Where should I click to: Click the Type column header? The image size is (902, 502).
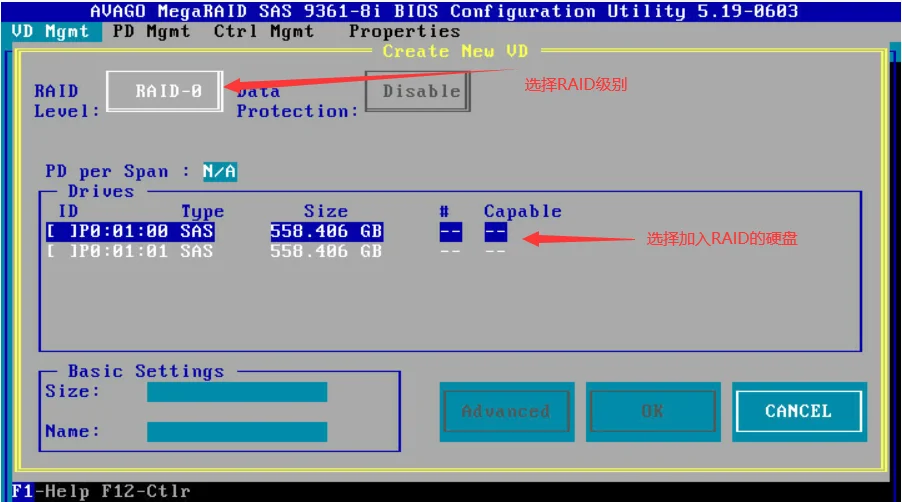click(202, 212)
